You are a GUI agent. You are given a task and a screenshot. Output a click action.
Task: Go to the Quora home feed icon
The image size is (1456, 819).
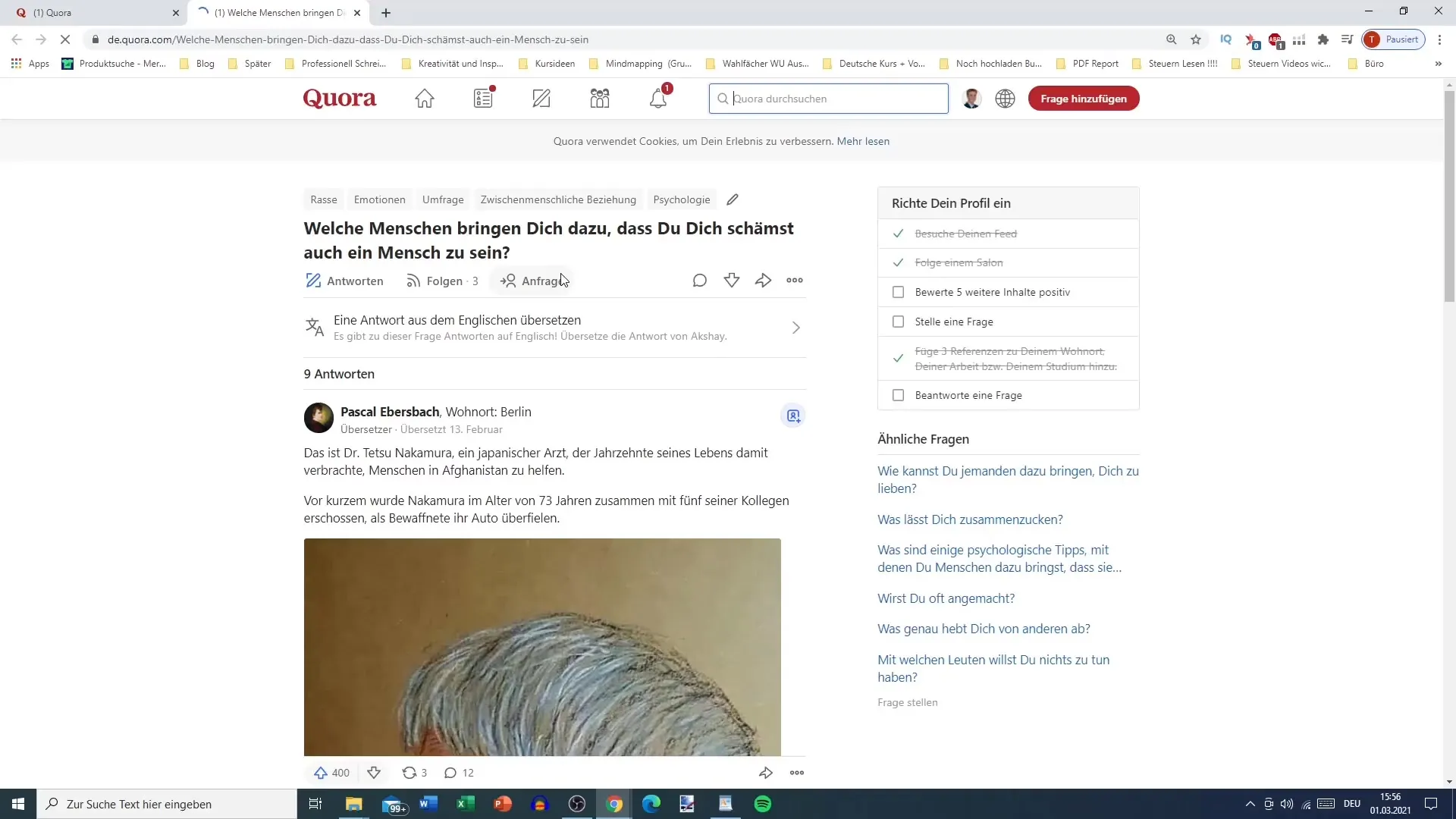pyautogui.click(x=425, y=99)
